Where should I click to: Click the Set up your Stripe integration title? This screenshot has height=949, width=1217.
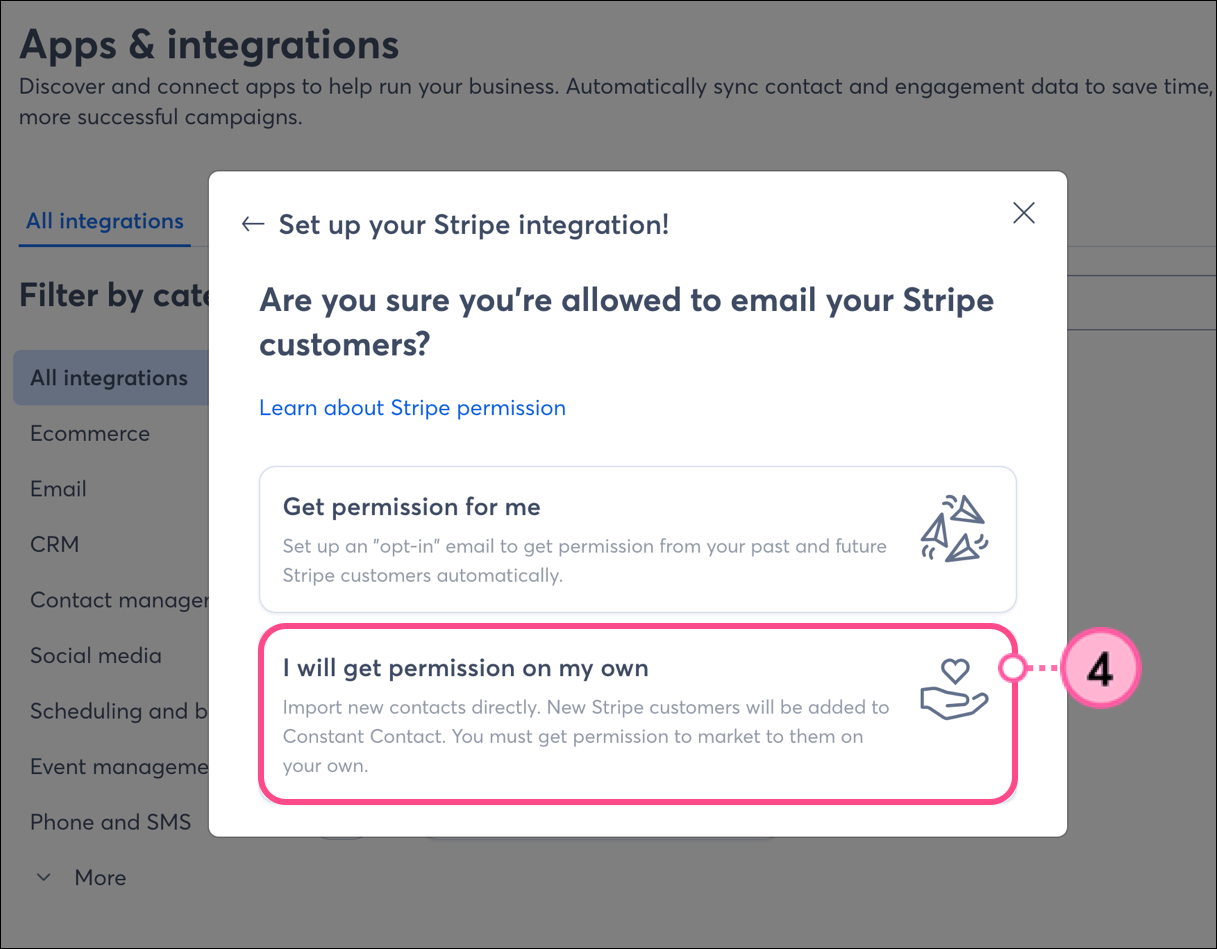click(x=474, y=224)
